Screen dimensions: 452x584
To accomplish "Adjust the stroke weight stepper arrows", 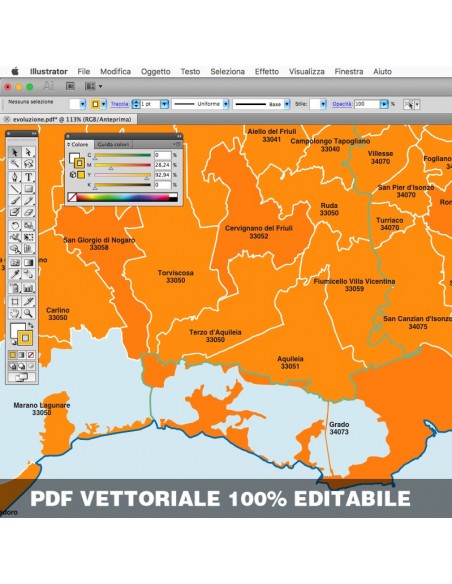I will click(x=136, y=104).
